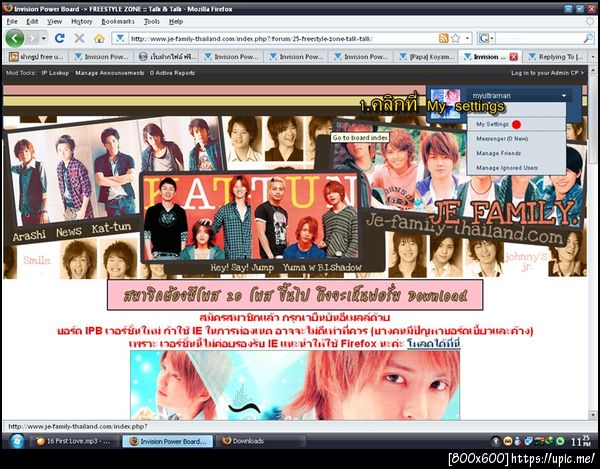The height and width of the screenshot is (469, 600).
Task: Open the list-all-tabs dropdown arrow
Action: 593,57
